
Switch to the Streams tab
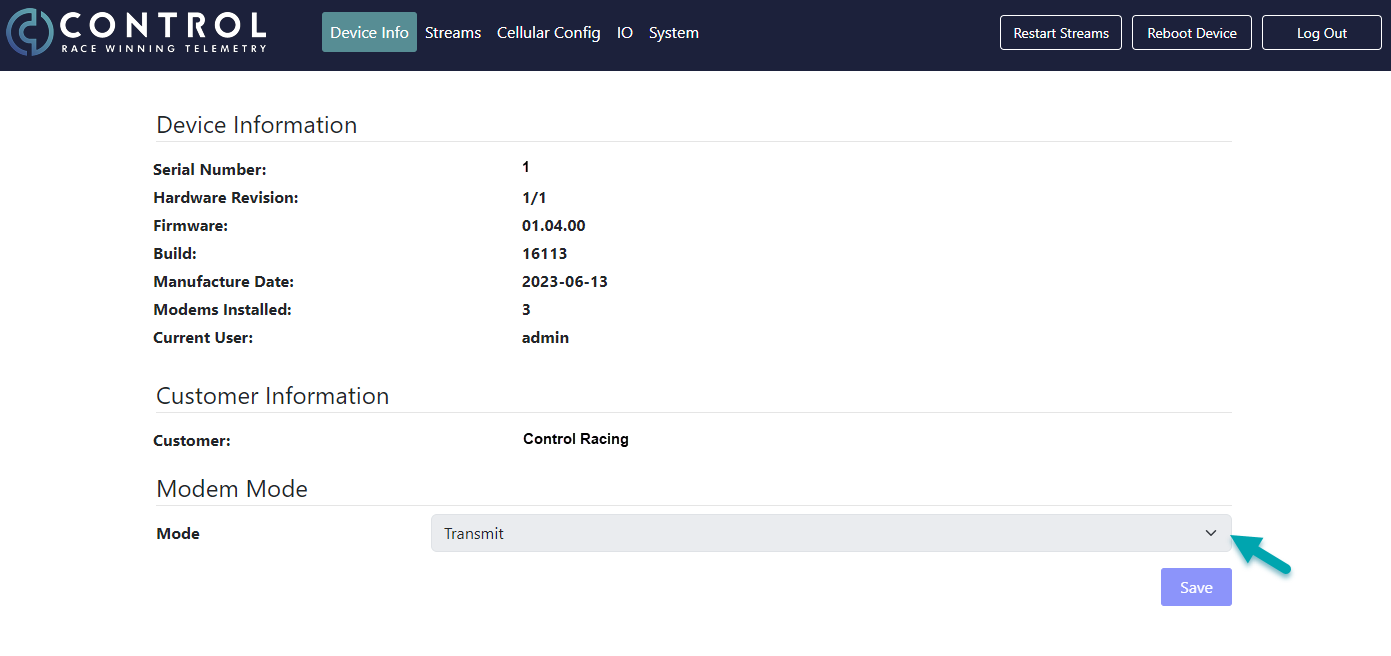pyautogui.click(x=453, y=32)
